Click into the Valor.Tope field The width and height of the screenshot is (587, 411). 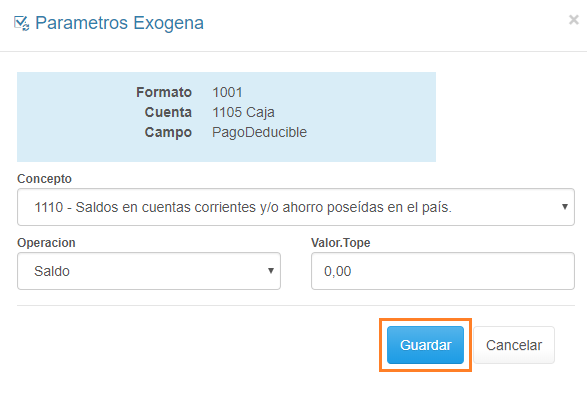[x=443, y=271]
